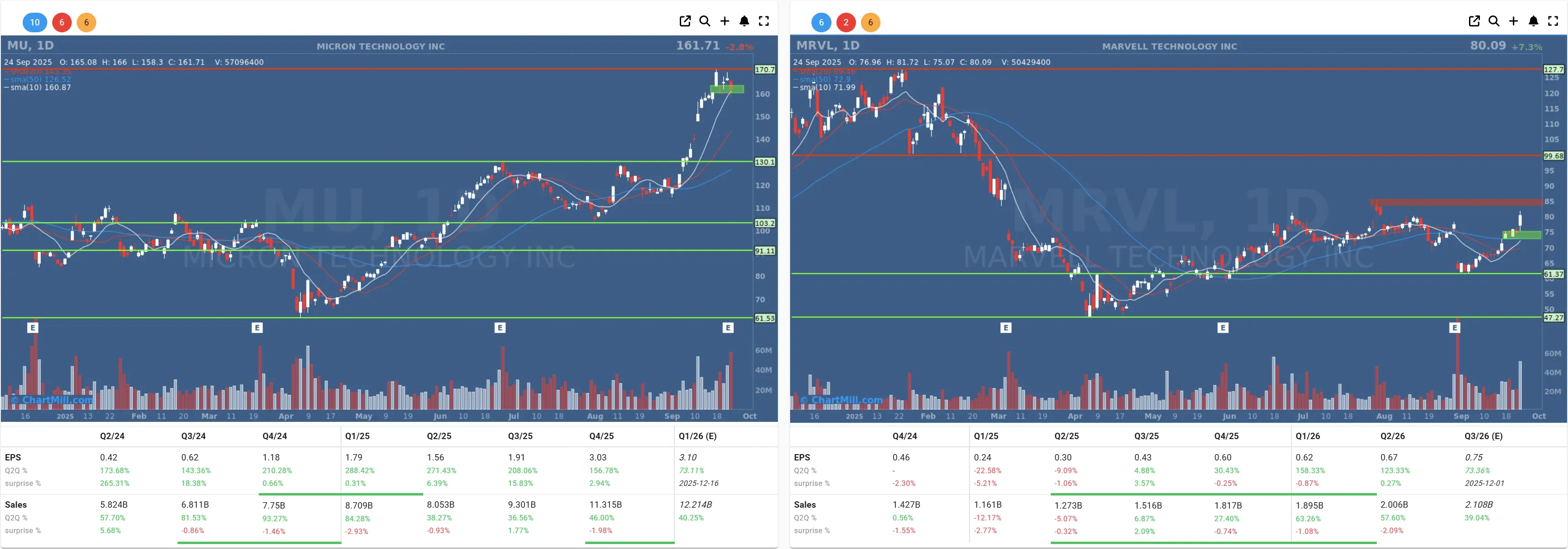1568x549 pixels.
Task: Add MRVL using the plus icon
Action: (1514, 21)
